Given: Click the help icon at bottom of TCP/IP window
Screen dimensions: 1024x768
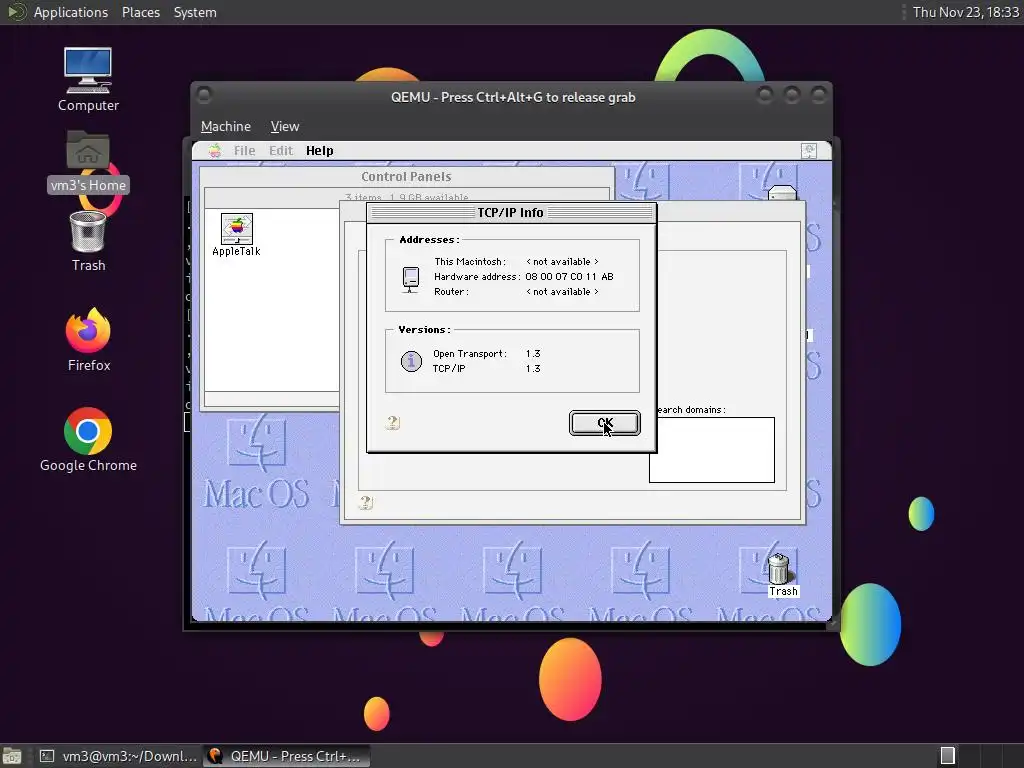Looking at the screenshot, I should point(366,502).
